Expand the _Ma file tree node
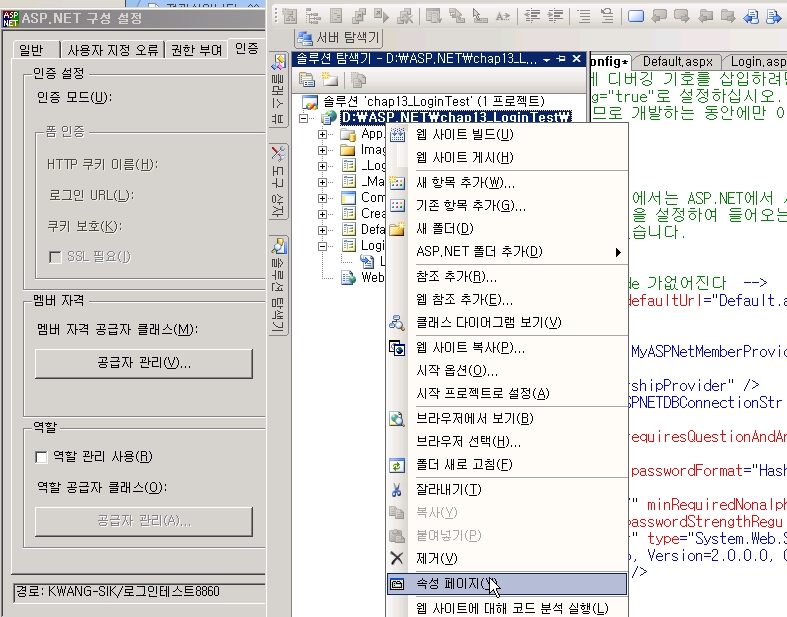Screen dimensions: 787x617 pyautogui.click(x=322, y=182)
